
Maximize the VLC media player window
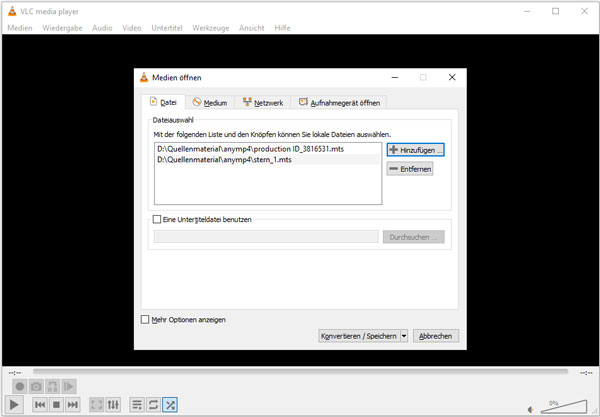coord(556,11)
